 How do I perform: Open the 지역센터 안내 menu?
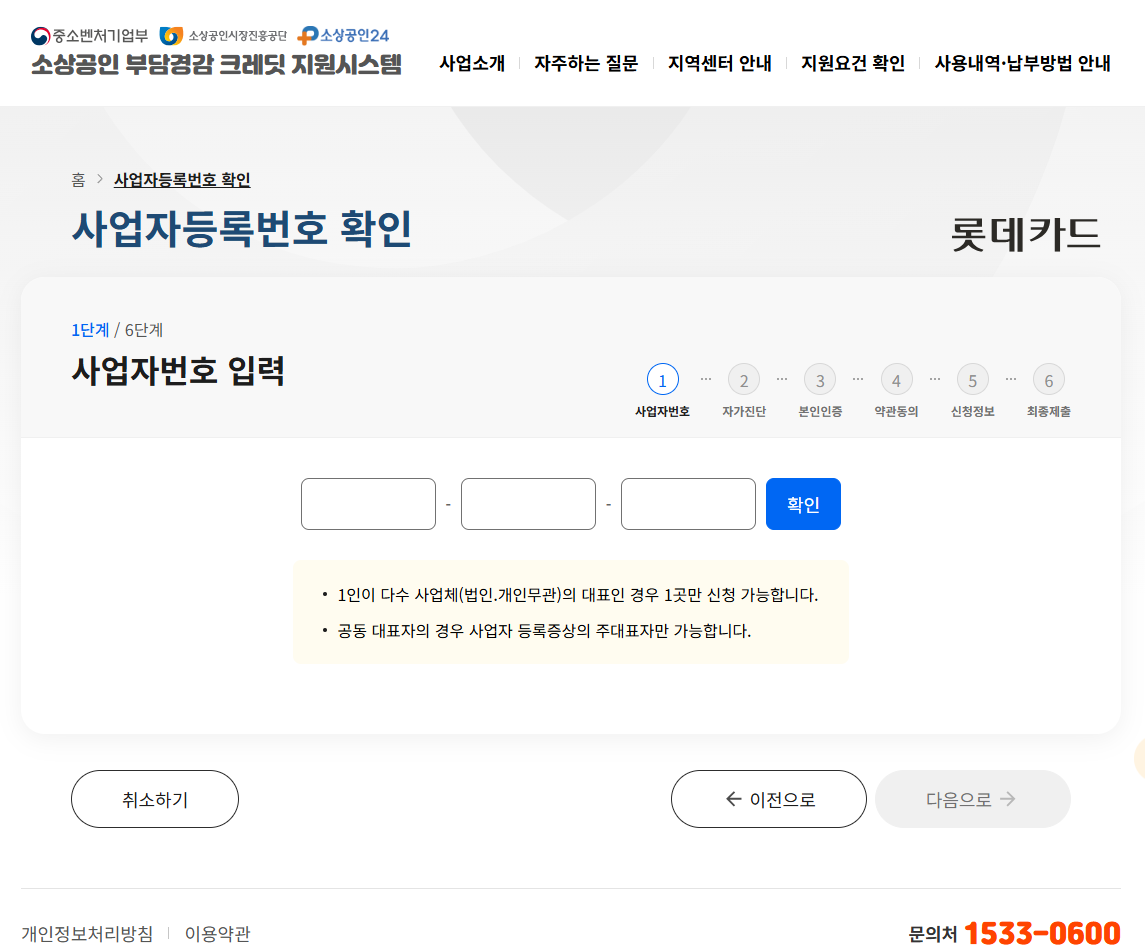[720, 64]
